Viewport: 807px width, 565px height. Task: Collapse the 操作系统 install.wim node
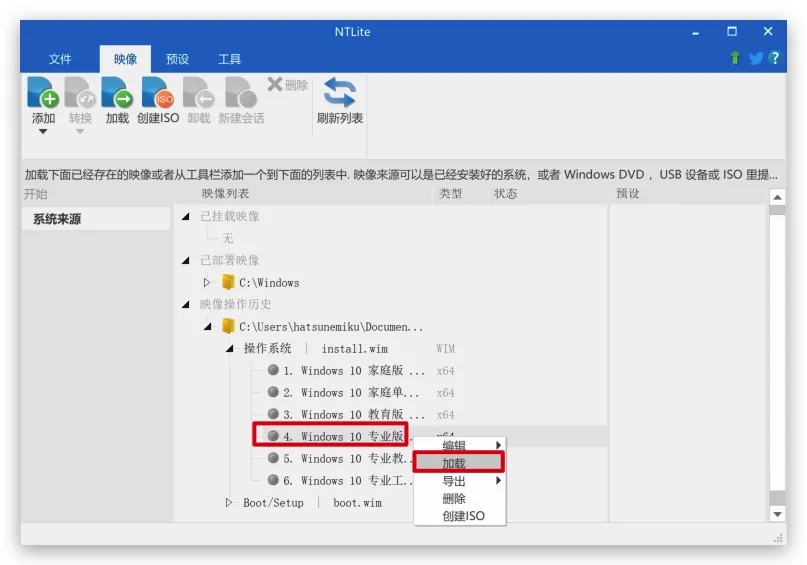(230, 349)
